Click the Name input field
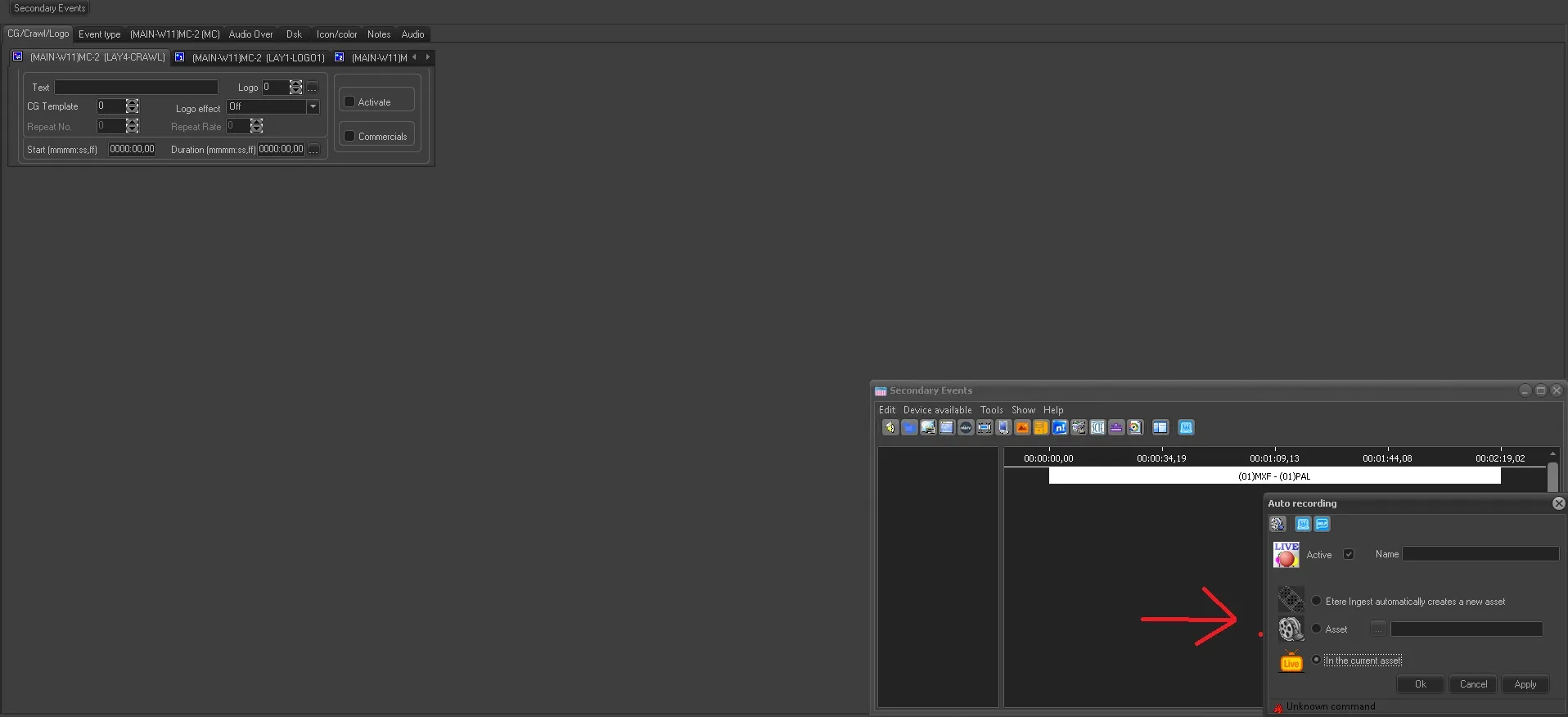The width and height of the screenshot is (1568, 717). tap(1480, 554)
